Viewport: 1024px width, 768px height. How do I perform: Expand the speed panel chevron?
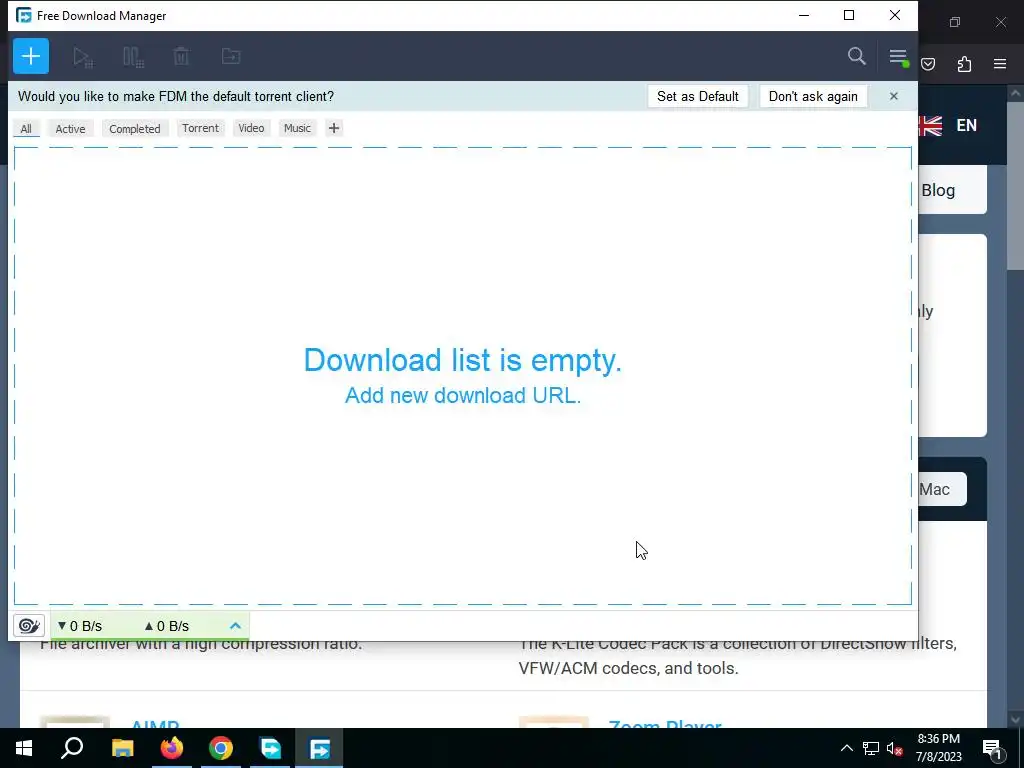(236, 626)
